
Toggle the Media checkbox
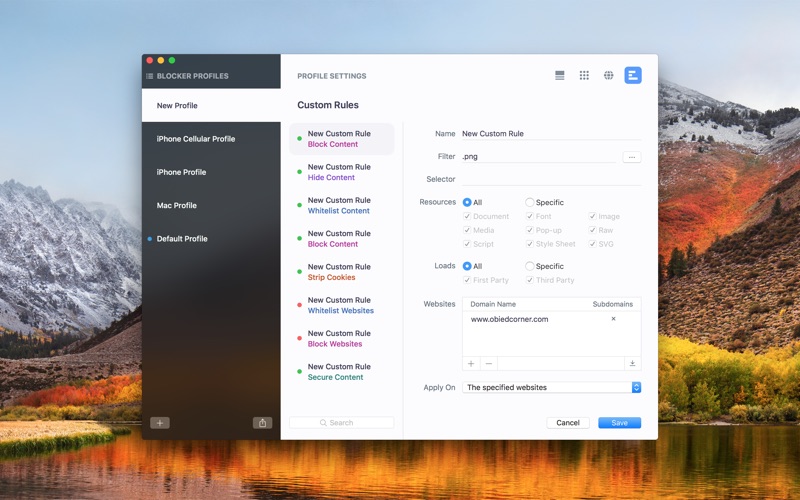(x=467, y=230)
